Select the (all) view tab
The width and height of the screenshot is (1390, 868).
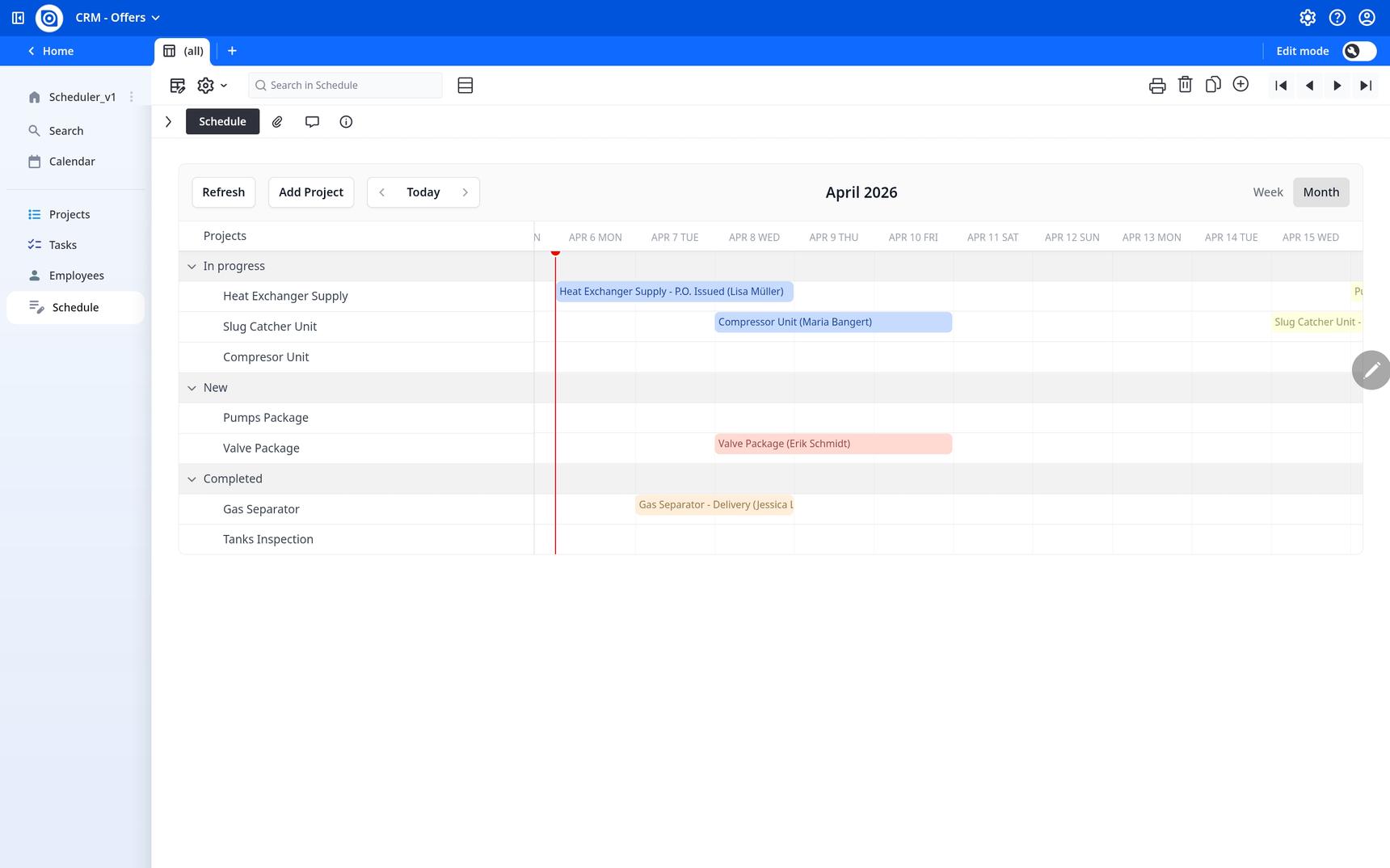183,51
